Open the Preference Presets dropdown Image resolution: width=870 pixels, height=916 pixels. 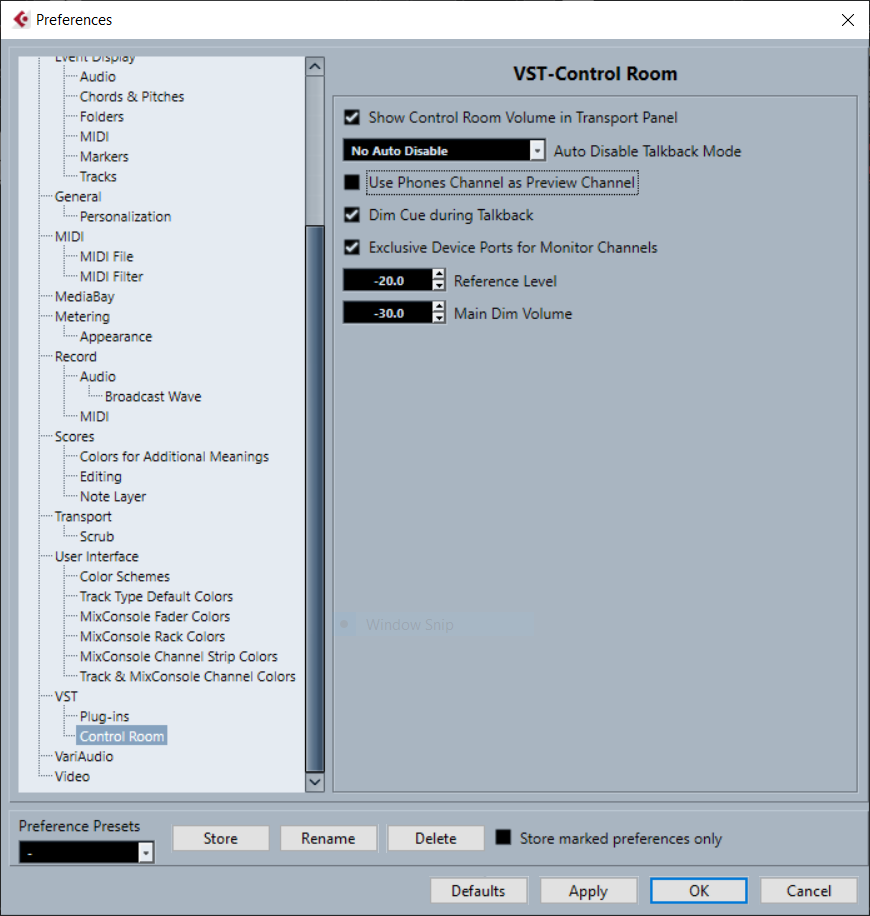[86, 852]
